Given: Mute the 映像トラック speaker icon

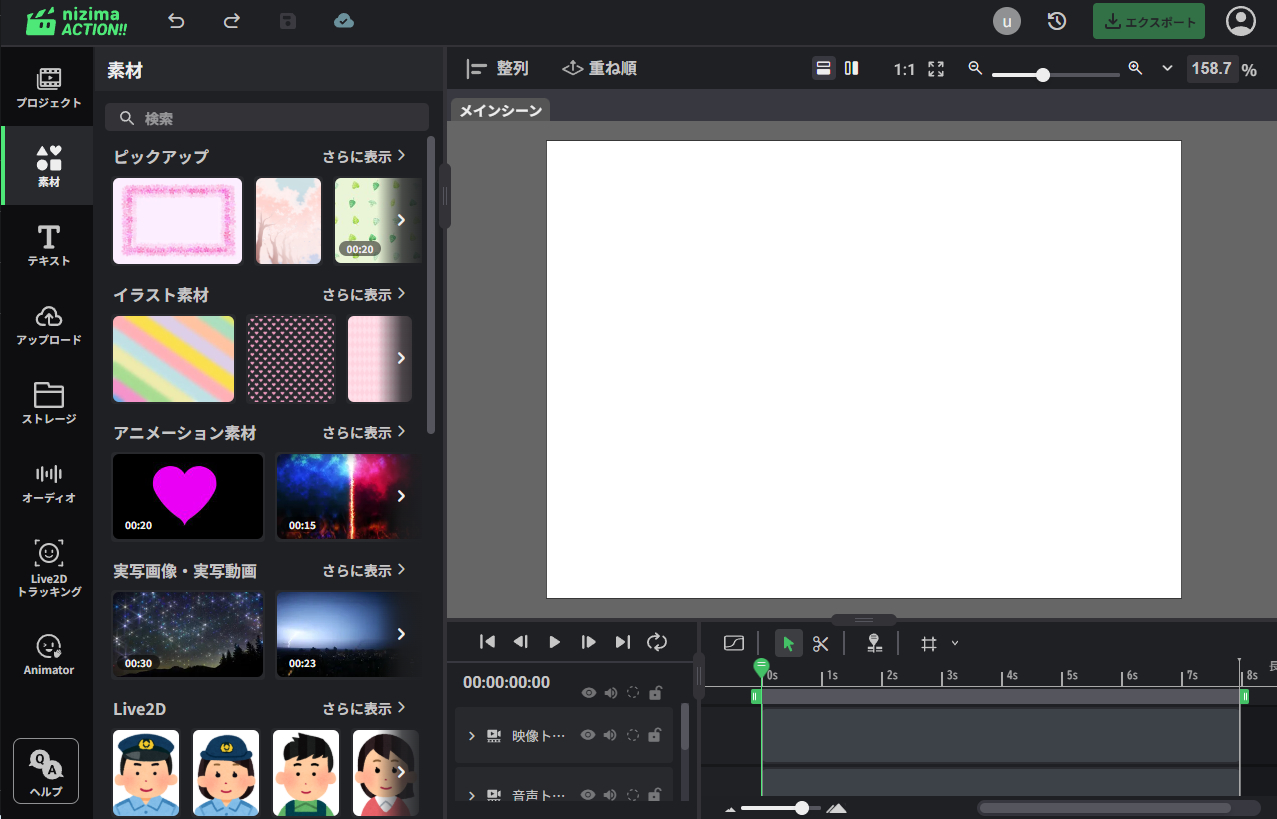Looking at the screenshot, I should pos(610,735).
